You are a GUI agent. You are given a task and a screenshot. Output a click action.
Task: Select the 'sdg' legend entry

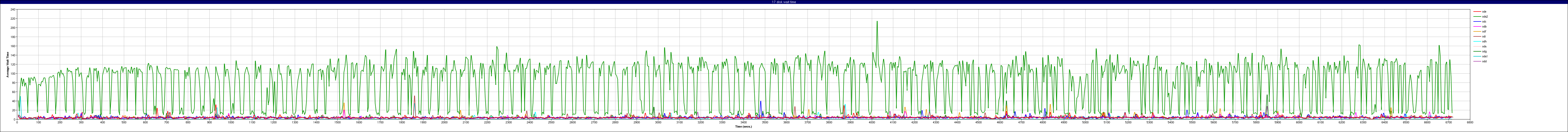tap(1485, 51)
